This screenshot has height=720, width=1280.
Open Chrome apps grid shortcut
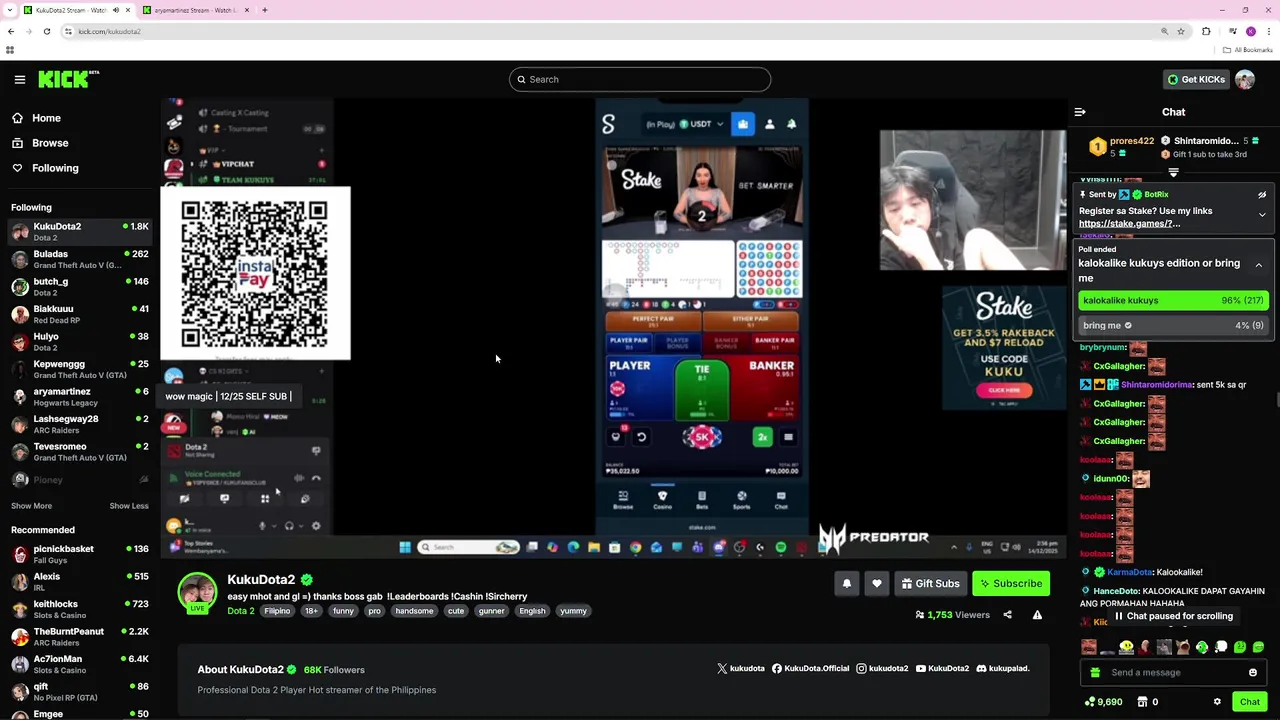(x=10, y=50)
